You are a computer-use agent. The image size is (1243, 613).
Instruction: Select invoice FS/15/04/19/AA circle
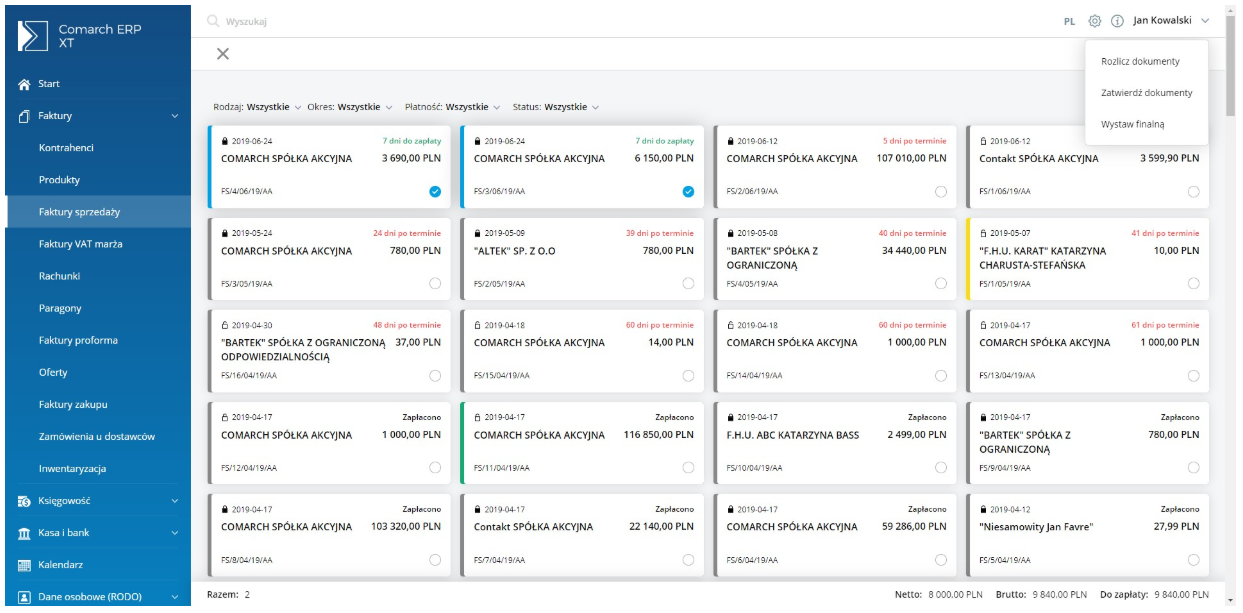click(688, 375)
